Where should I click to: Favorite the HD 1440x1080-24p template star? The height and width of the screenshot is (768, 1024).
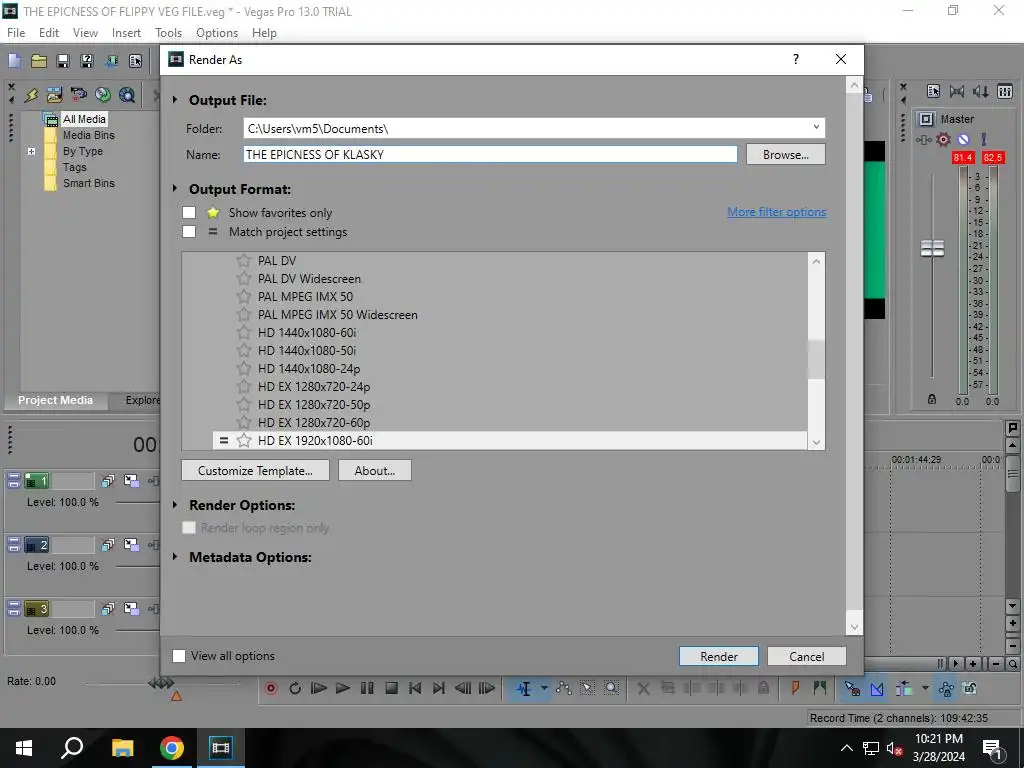pos(244,368)
